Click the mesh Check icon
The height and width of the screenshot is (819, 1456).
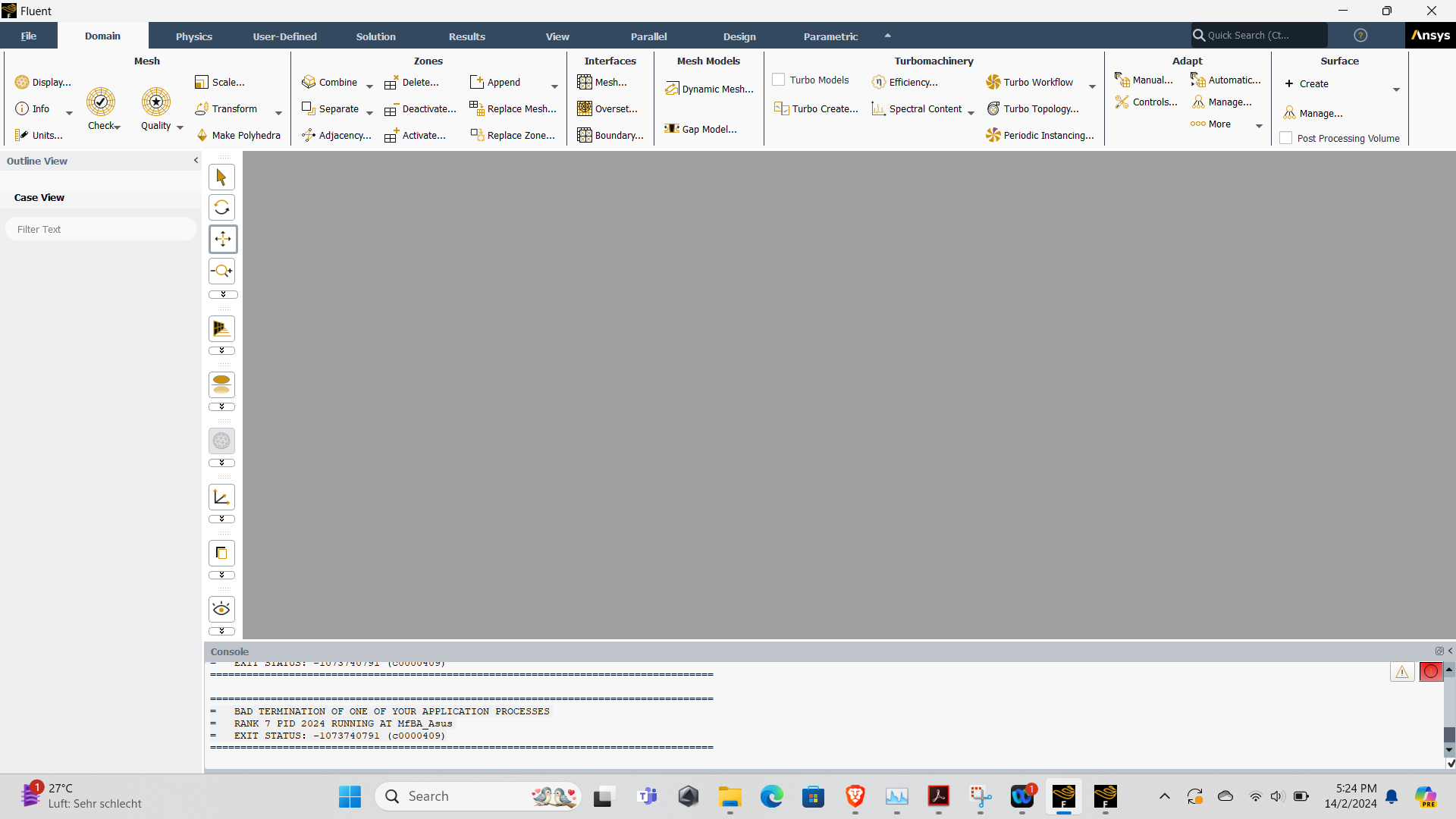point(100,102)
